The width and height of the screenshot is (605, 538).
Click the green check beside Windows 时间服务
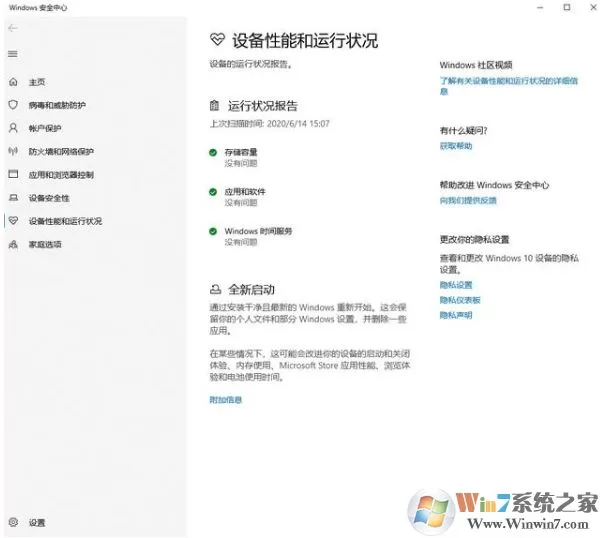point(213,231)
